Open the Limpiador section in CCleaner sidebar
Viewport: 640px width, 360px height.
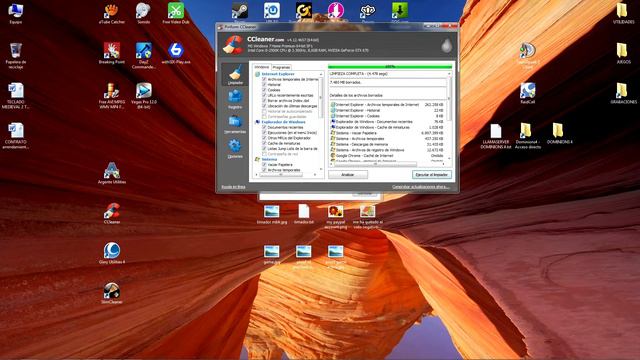pos(235,75)
